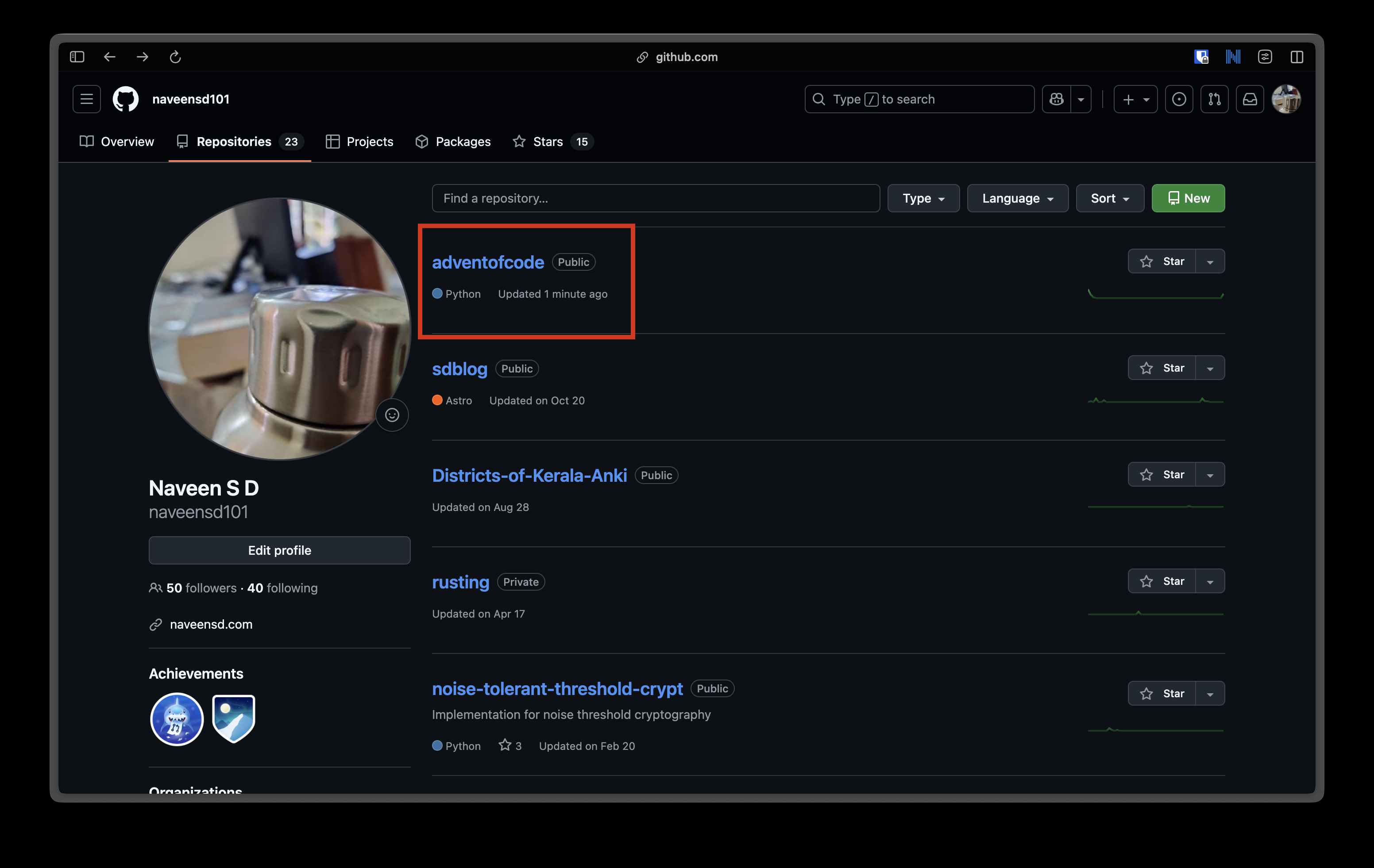Open the notifications inbox icon
Image resolution: width=1374 pixels, height=868 pixels.
pos(1250,99)
